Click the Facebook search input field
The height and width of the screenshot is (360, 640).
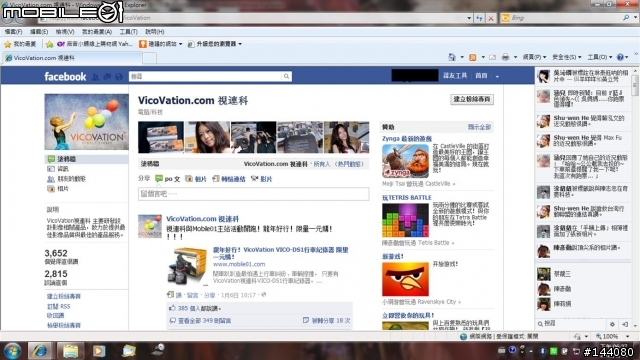coord(206,76)
